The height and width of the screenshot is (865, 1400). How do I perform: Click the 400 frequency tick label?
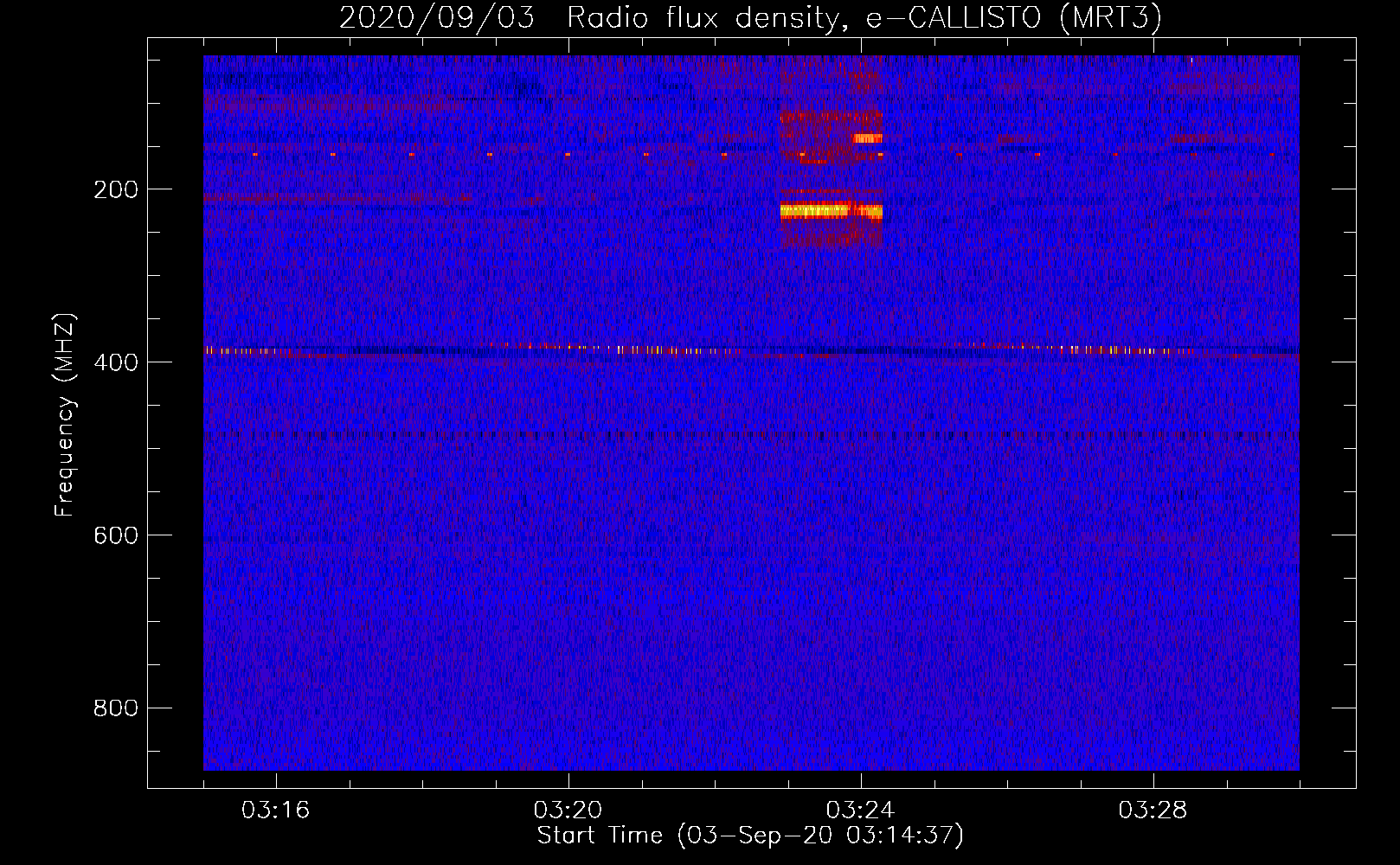(x=116, y=362)
